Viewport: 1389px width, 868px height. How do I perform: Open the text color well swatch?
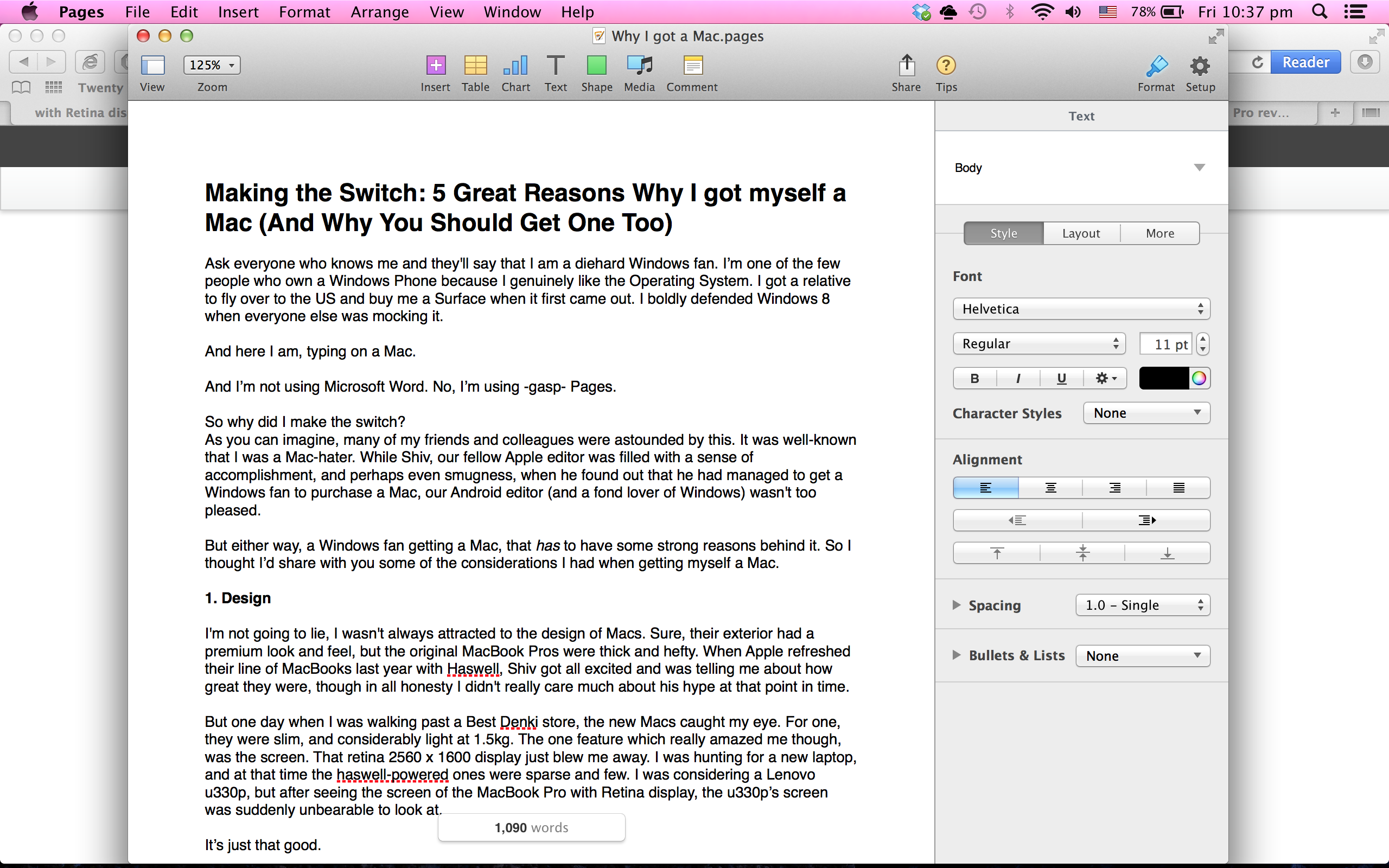[x=1163, y=378]
